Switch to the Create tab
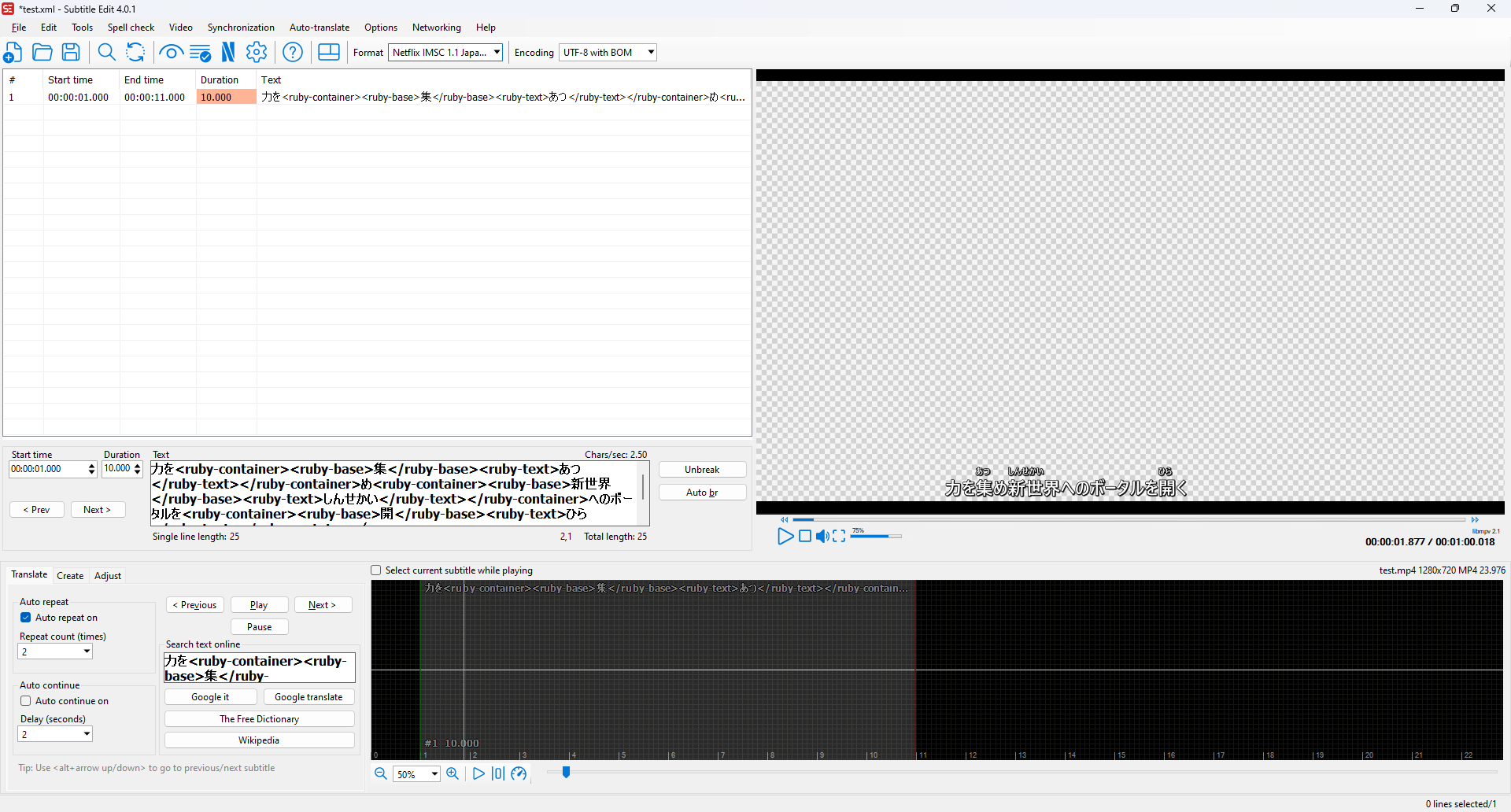Screen dimensions: 1511x812 70,575
